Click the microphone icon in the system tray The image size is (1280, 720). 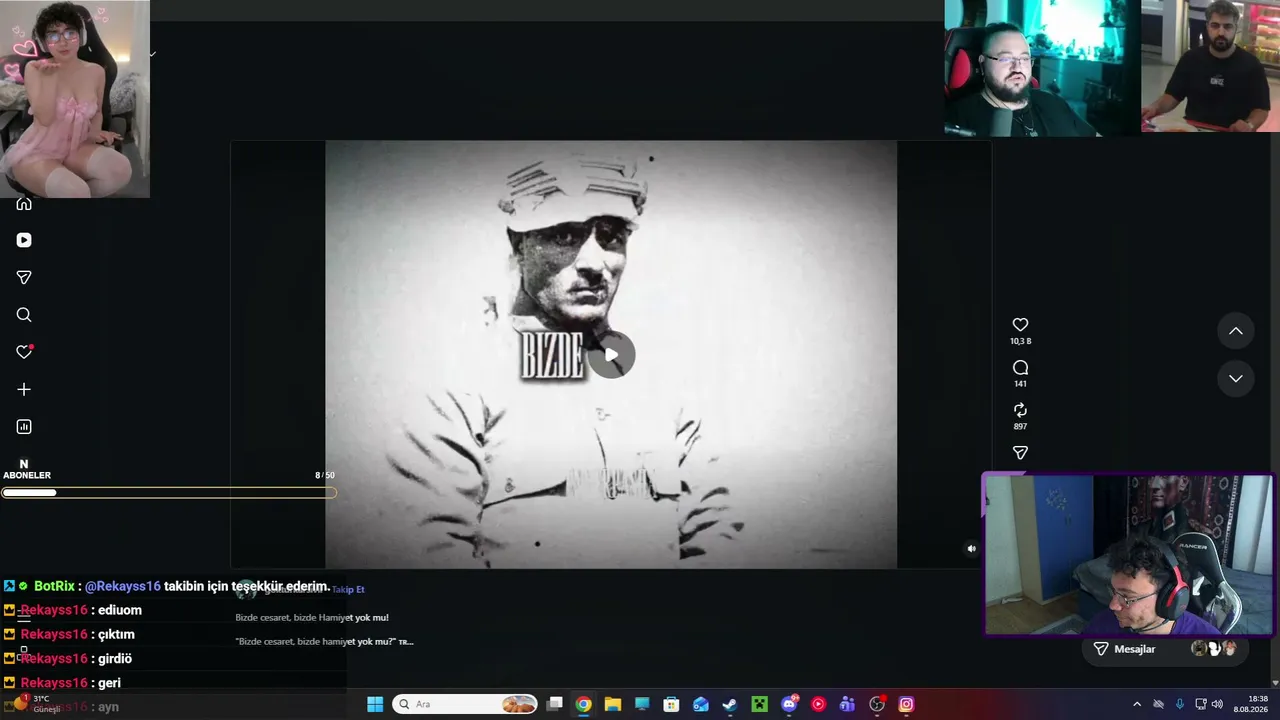1180,704
